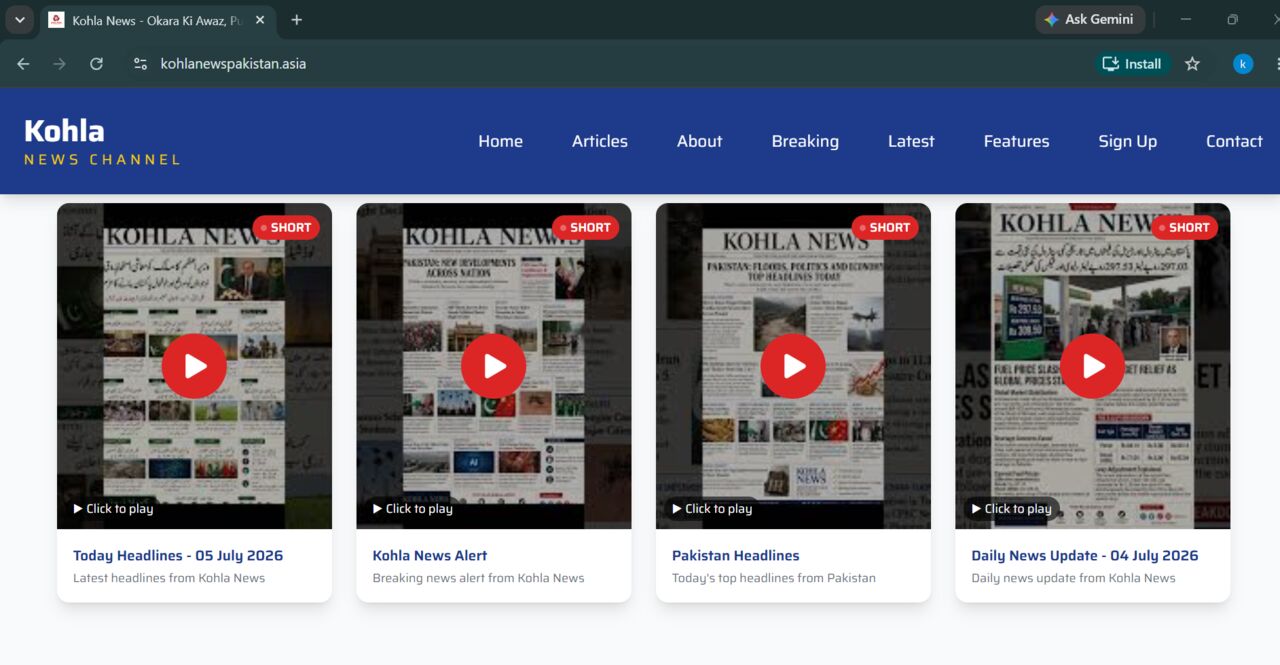Click the address bar URL kohlanewspakistan.asia

point(233,64)
